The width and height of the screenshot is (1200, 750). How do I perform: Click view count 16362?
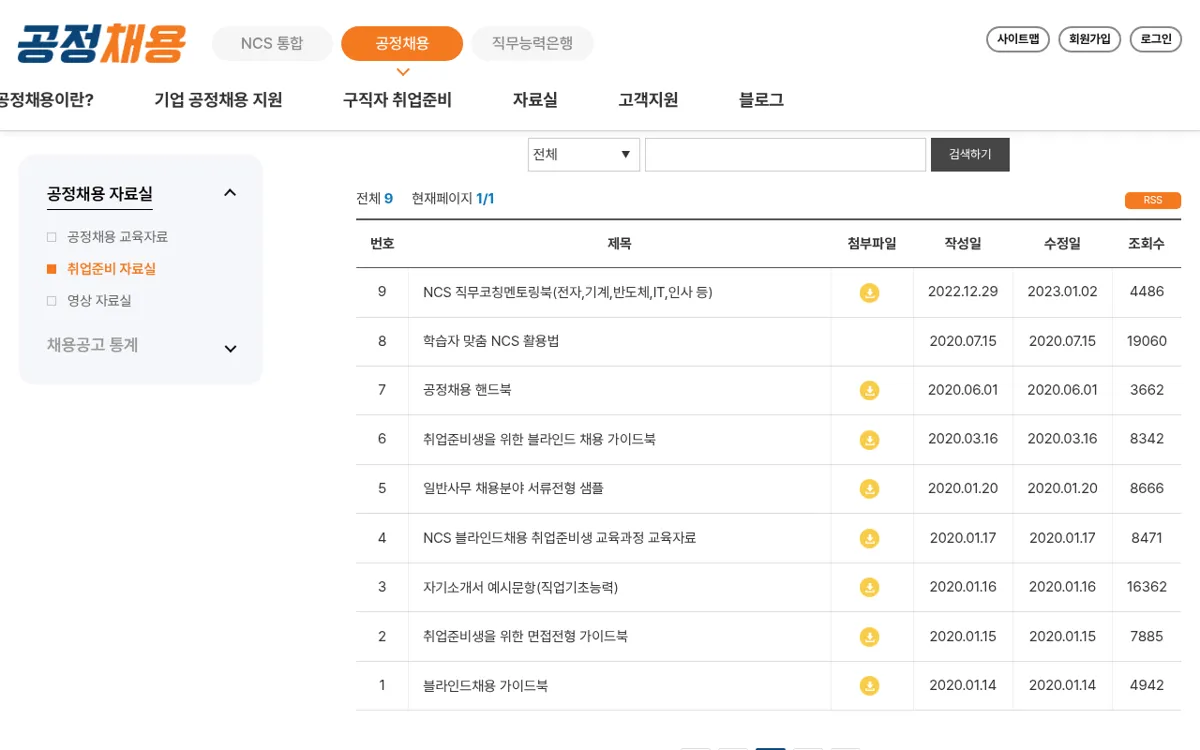coord(1146,587)
